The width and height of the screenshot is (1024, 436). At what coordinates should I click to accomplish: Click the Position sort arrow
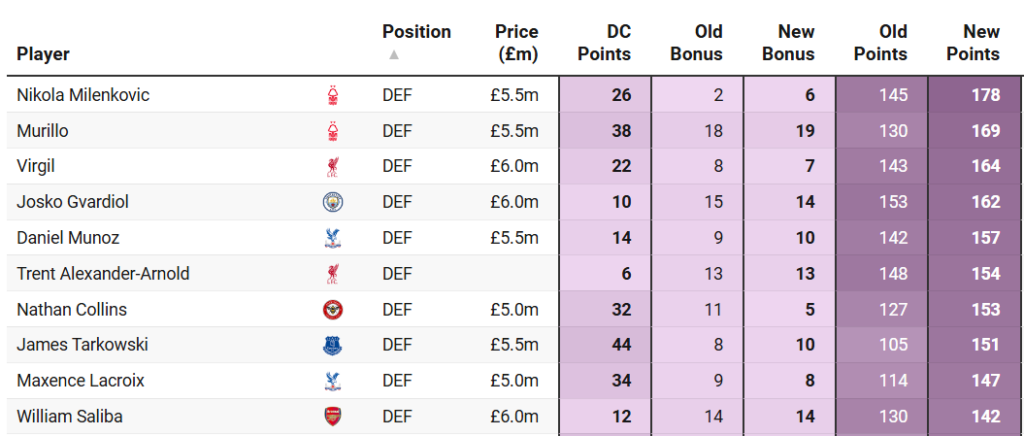tap(394, 55)
